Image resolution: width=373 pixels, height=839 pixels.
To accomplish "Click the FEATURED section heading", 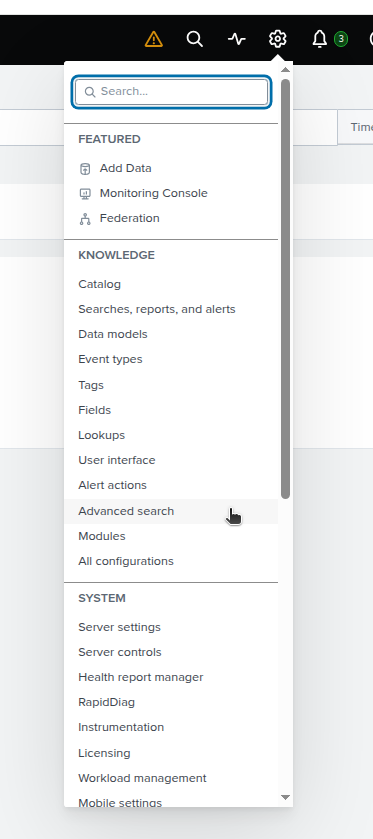I will pyautogui.click(x=109, y=139).
